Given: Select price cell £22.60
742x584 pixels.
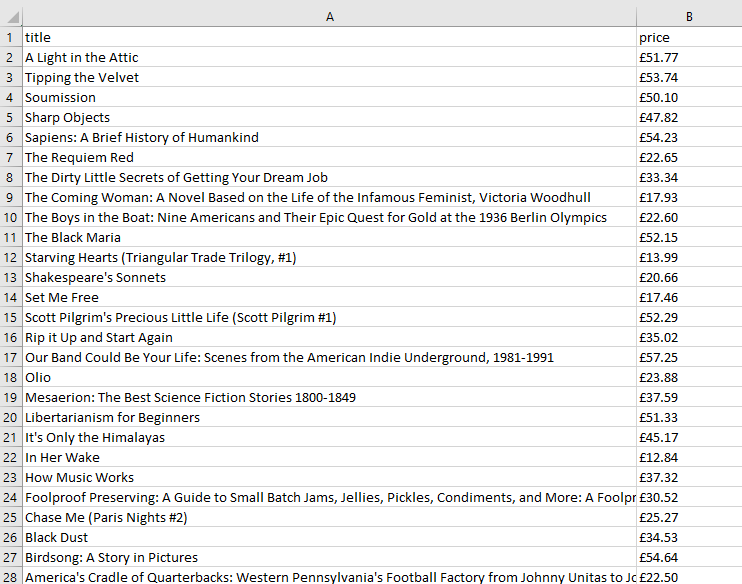Looking at the screenshot, I should (x=689, y=217).
